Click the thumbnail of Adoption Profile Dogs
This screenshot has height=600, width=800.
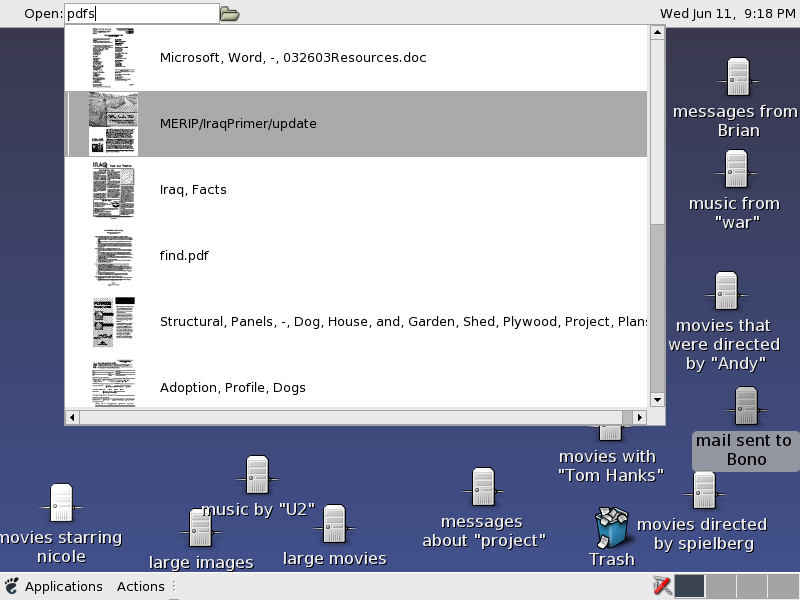click(x=113, y=385)
